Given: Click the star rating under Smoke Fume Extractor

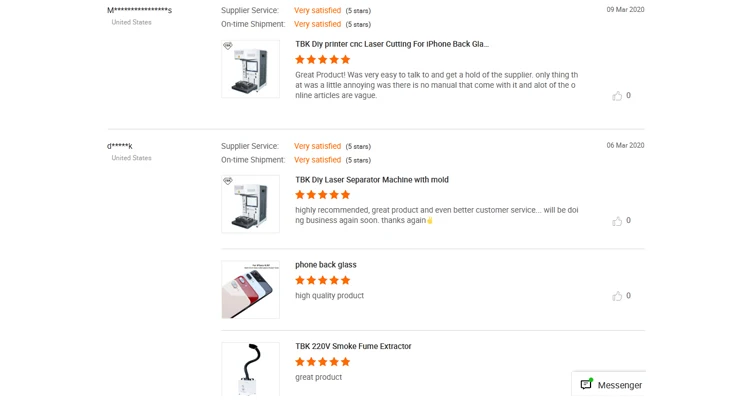Looking at the screenshot, I should (x=322, y=362).
